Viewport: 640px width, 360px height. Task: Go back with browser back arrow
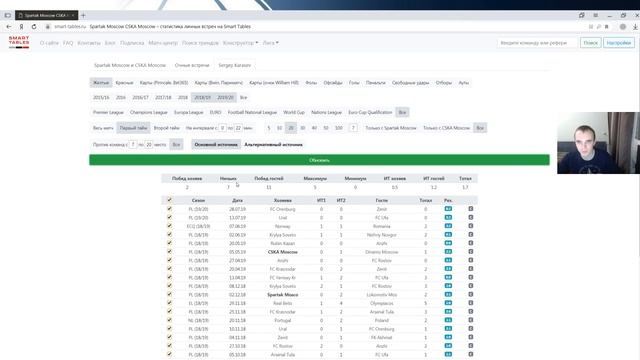pyautogui.click(x=9, y=27)
